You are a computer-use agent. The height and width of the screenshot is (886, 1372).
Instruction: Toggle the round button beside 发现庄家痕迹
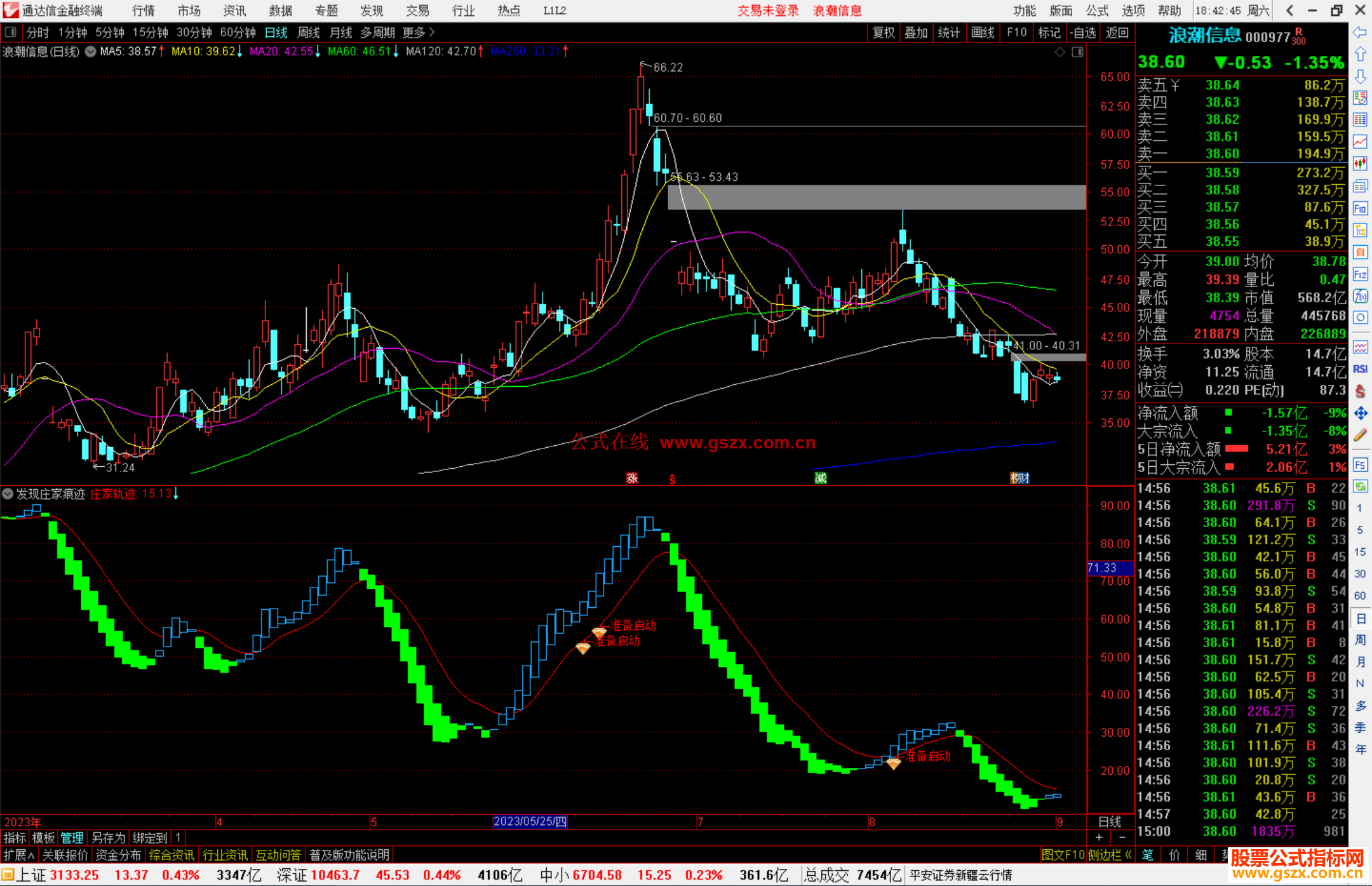tap(8, 493)
